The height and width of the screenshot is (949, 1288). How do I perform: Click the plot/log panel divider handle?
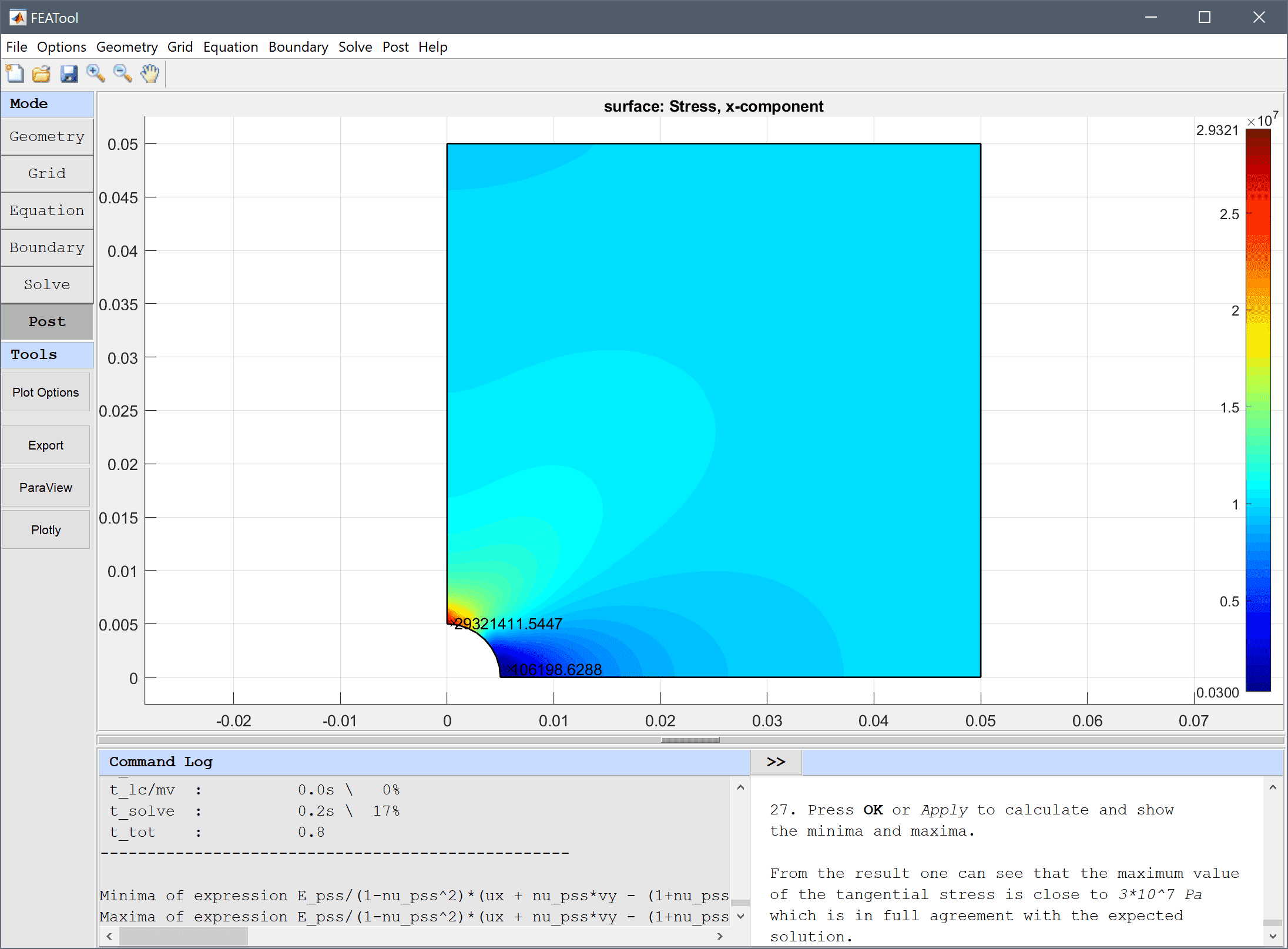tap(690, 740)
